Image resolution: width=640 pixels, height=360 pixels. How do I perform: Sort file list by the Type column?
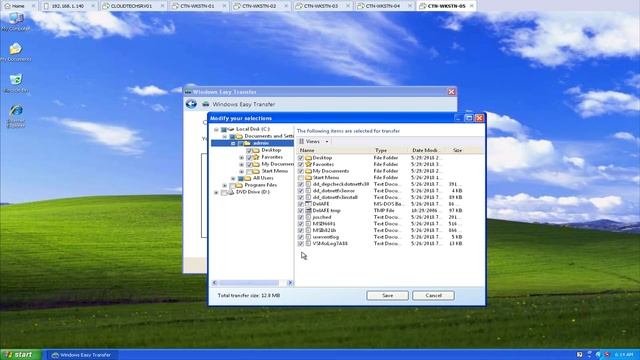tap(391, 150)
